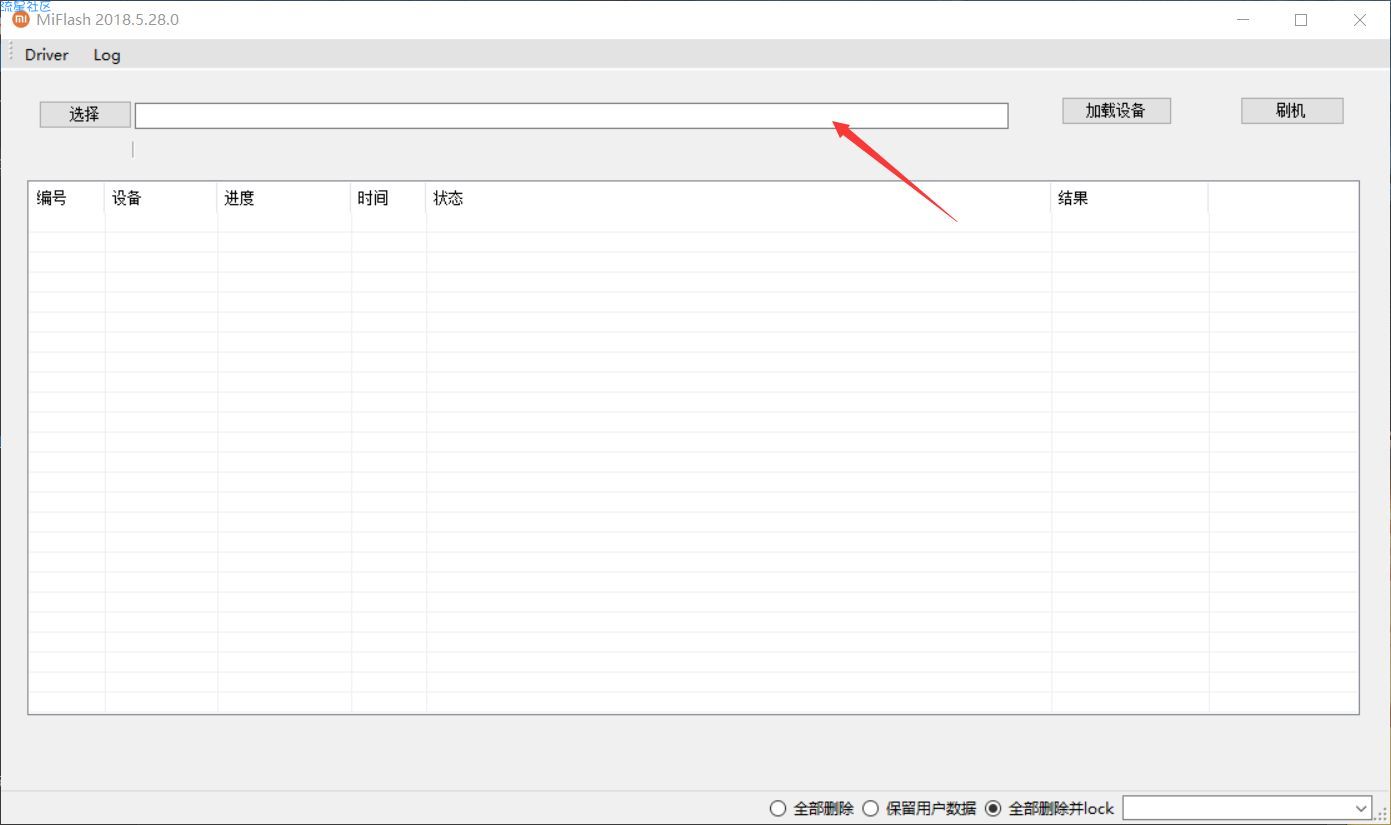Close the MiFlash window
The image size is (1391, 825).
pos(1360,19)
